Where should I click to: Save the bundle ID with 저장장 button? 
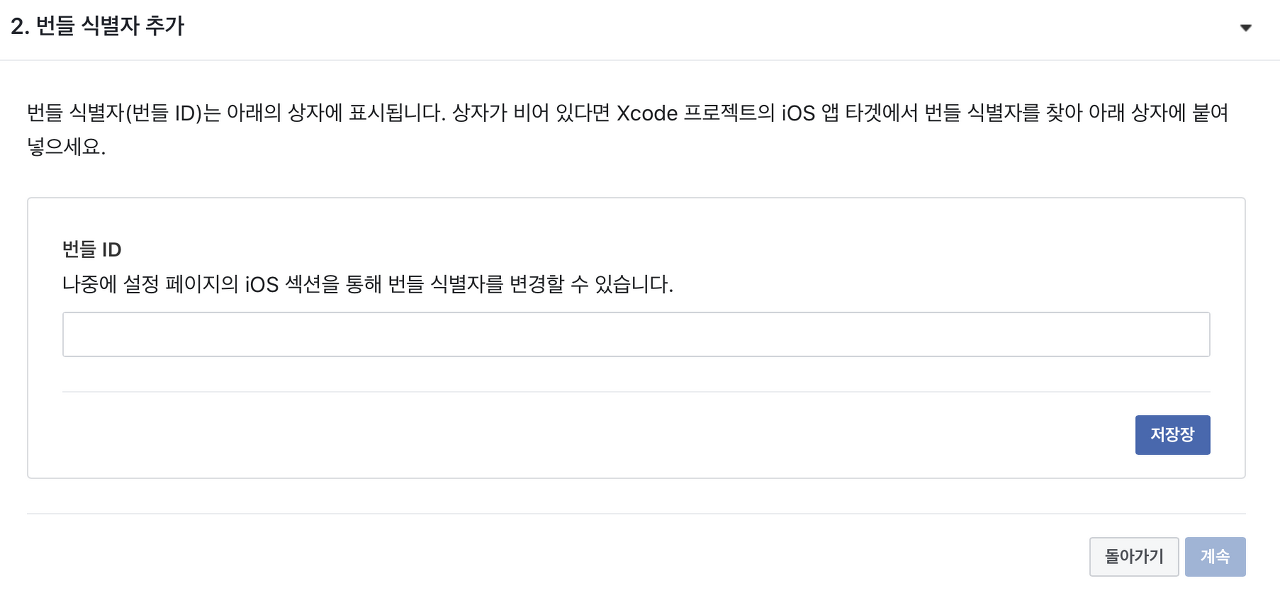[1172, 435]
